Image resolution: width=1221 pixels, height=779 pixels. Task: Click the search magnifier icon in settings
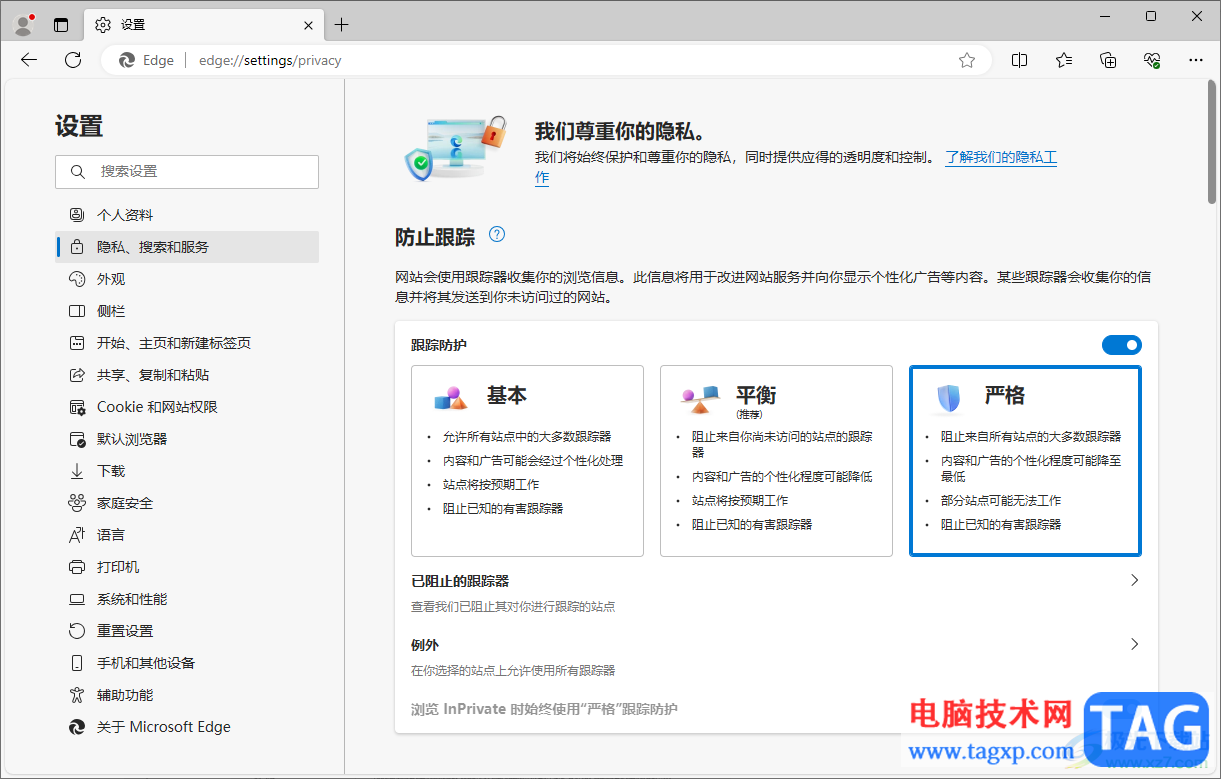pos(78,172)
